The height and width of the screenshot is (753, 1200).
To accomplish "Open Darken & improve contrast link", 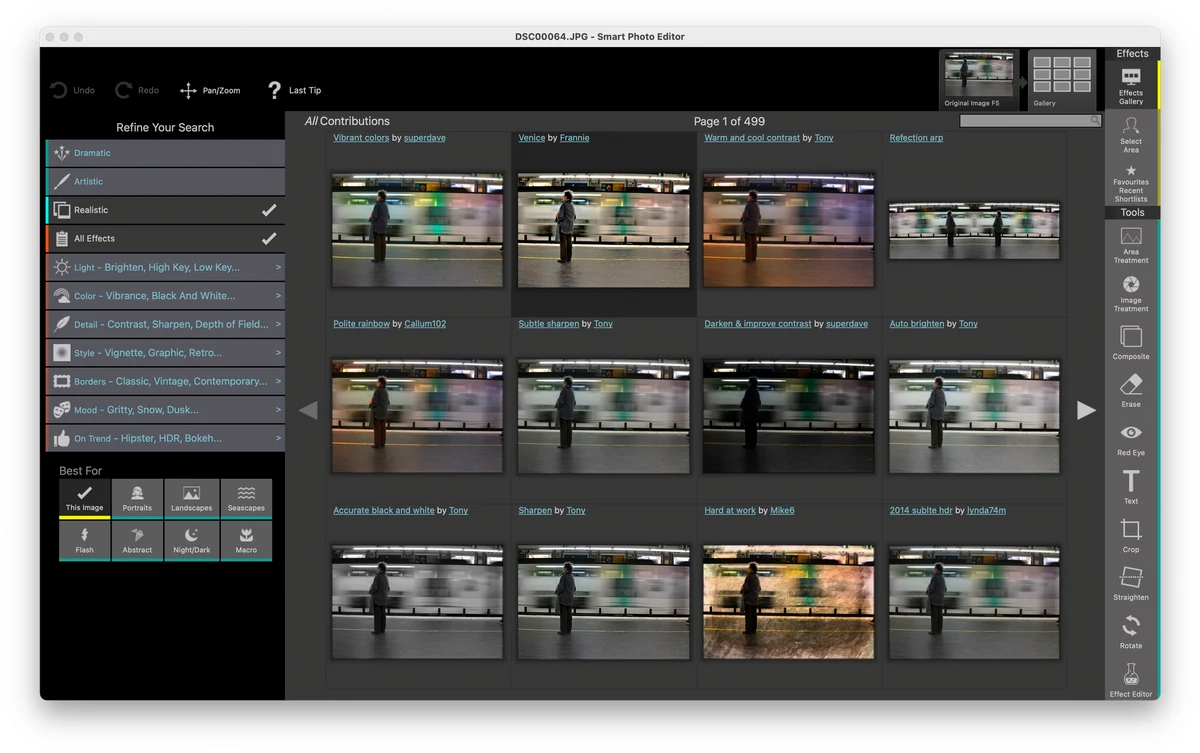I will pyautogui.click(x=758, y=324).
